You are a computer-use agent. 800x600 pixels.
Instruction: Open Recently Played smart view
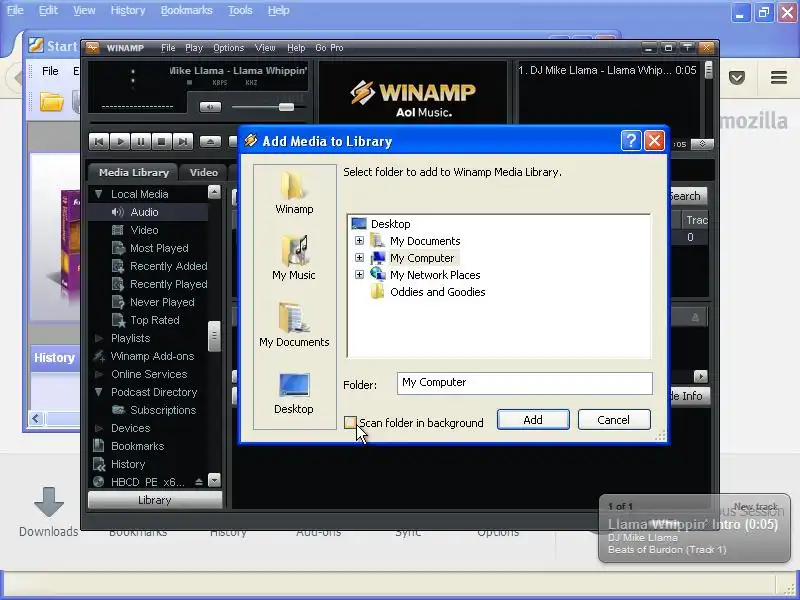click(x=168, y=284)
